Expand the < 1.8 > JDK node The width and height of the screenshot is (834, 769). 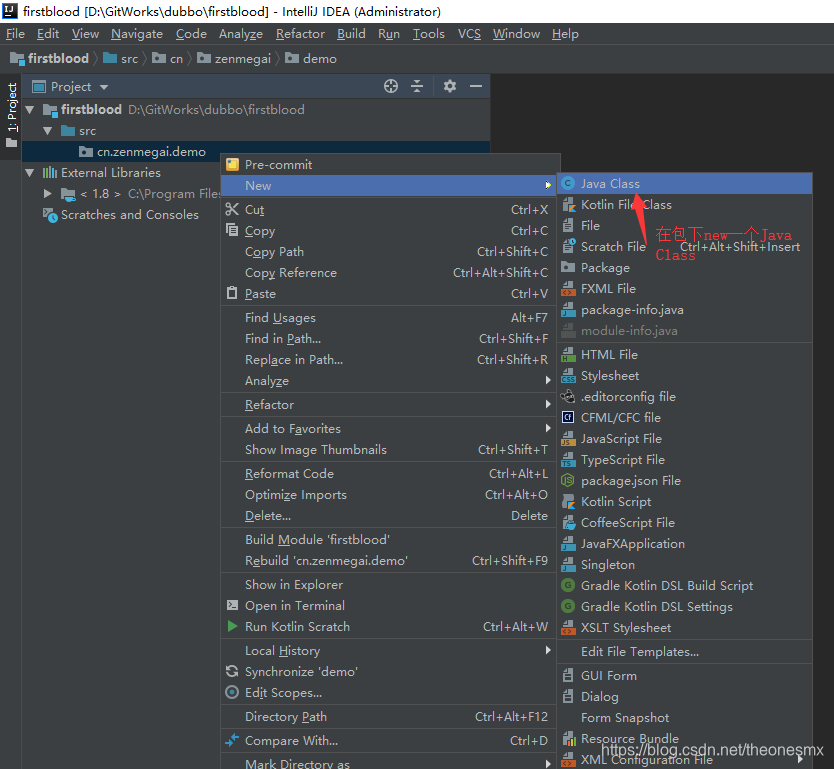(48, 194)
